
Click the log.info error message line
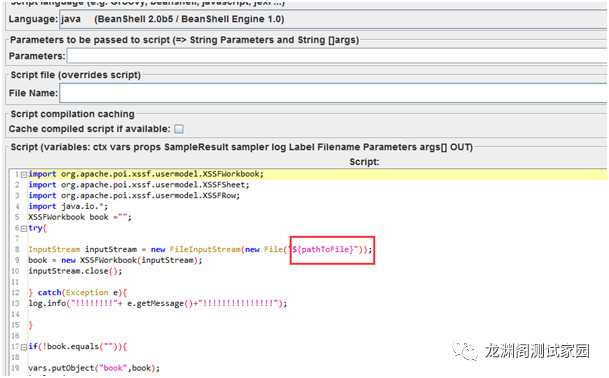(158, 303)
